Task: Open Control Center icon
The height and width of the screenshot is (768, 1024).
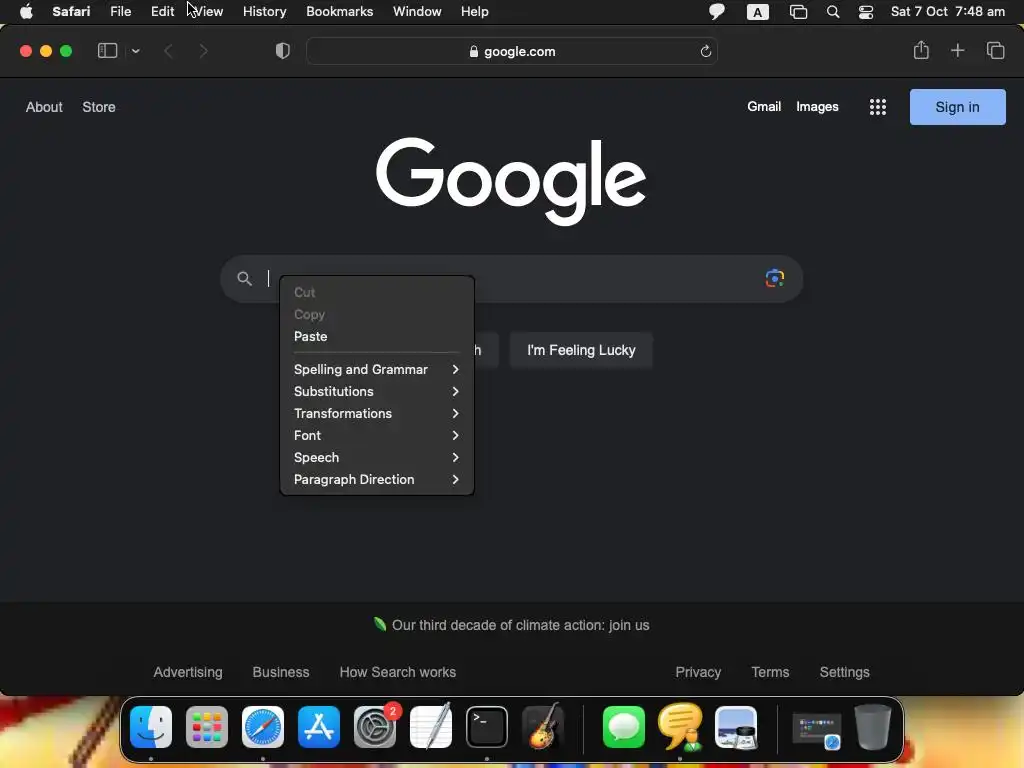Action: [x=866, y=12]
